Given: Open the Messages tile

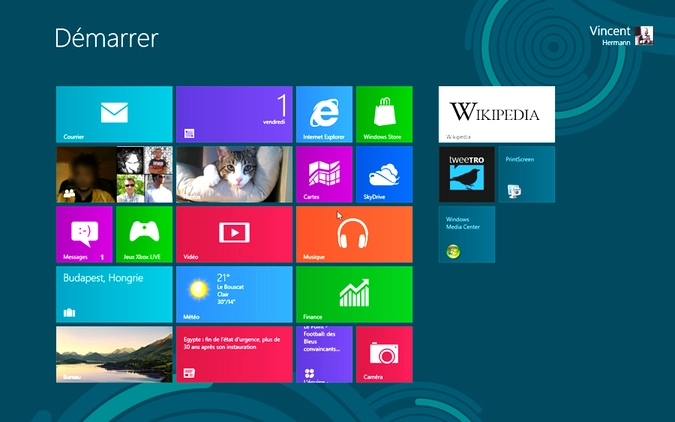Looking at the screenshot, I should [x=84, y=234].
